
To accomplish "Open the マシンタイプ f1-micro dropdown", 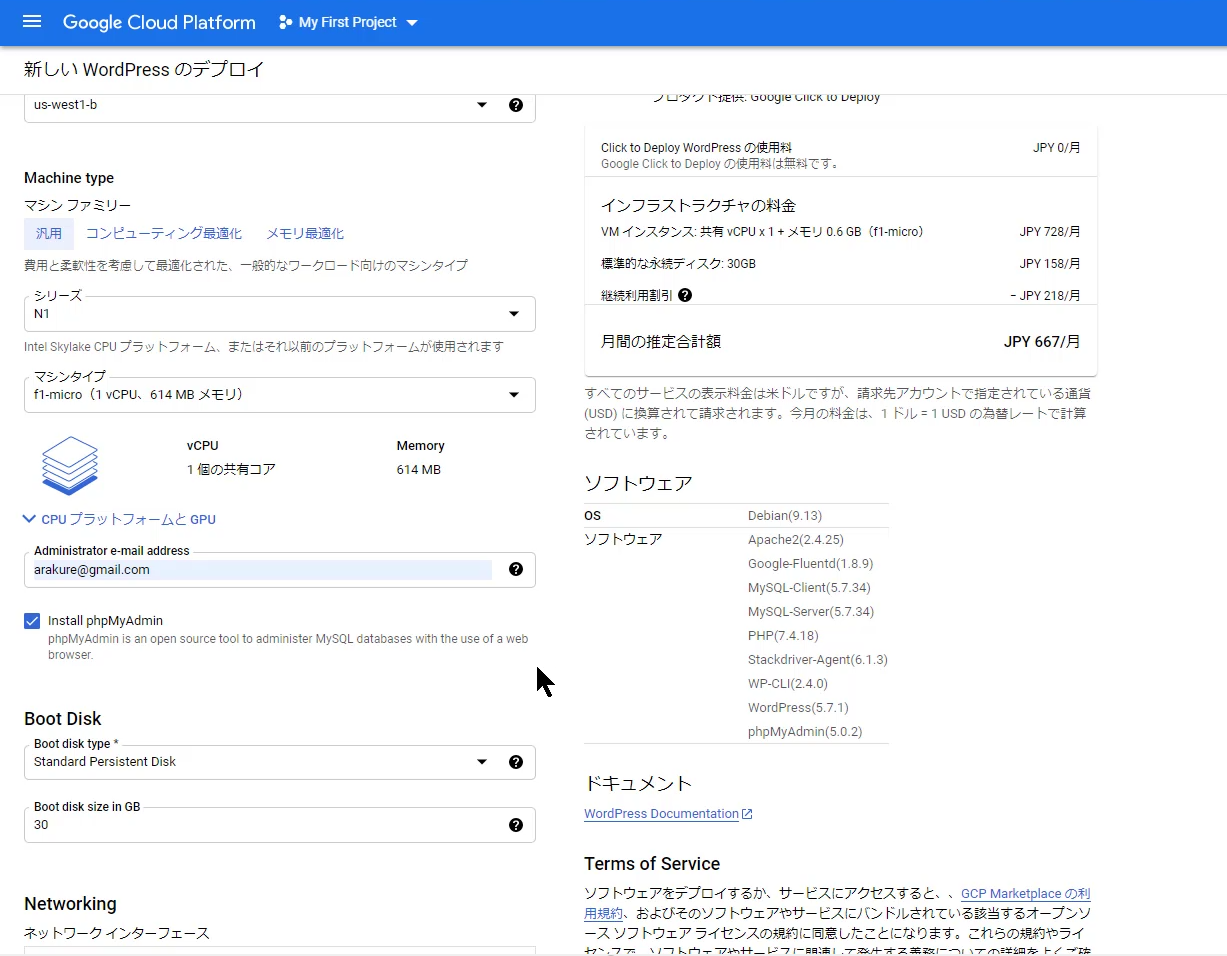I will click(x=513, y=395).
